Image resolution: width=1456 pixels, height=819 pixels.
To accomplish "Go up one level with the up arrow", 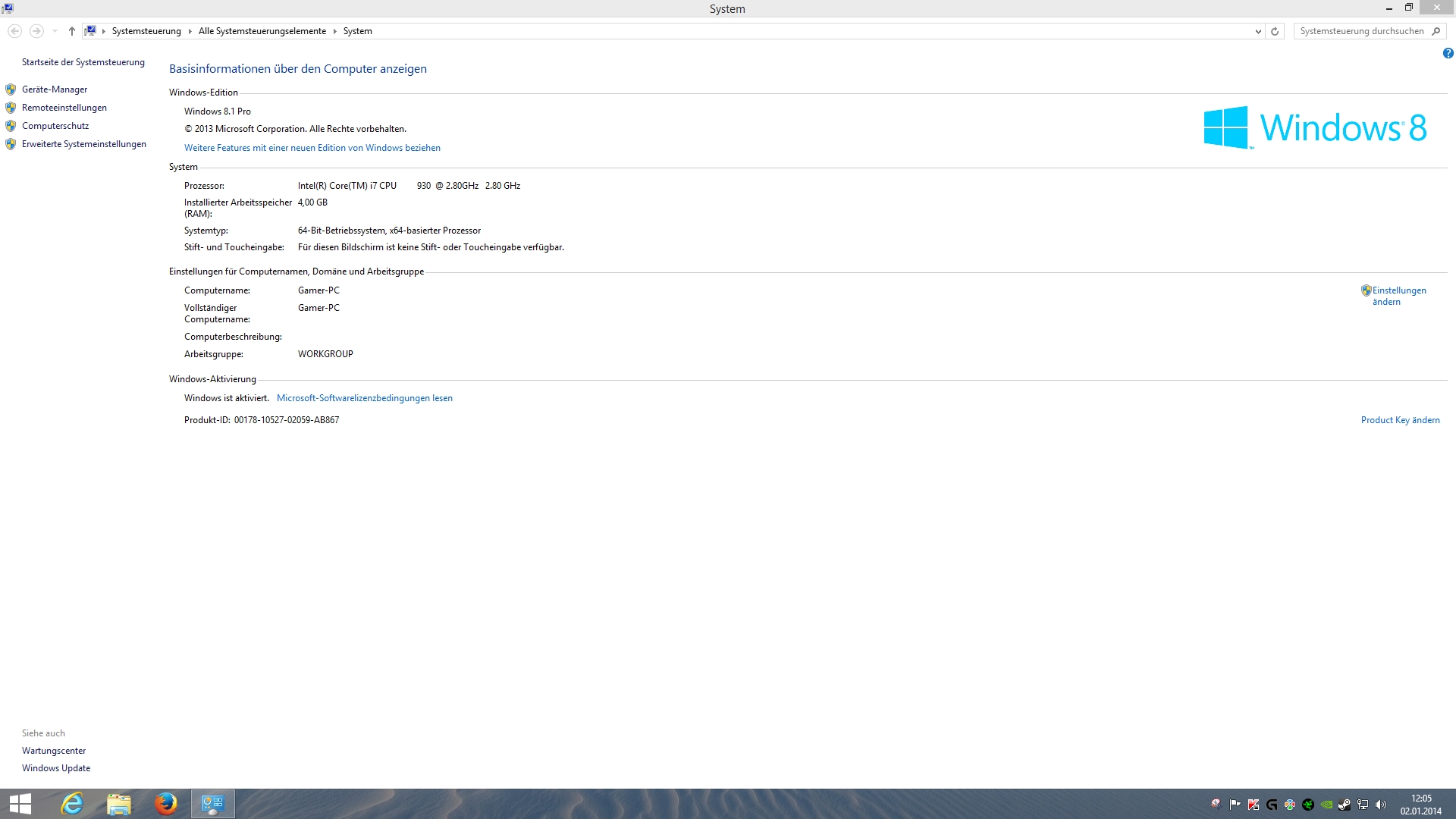I will pyautogui.click(x=72, y=31).
